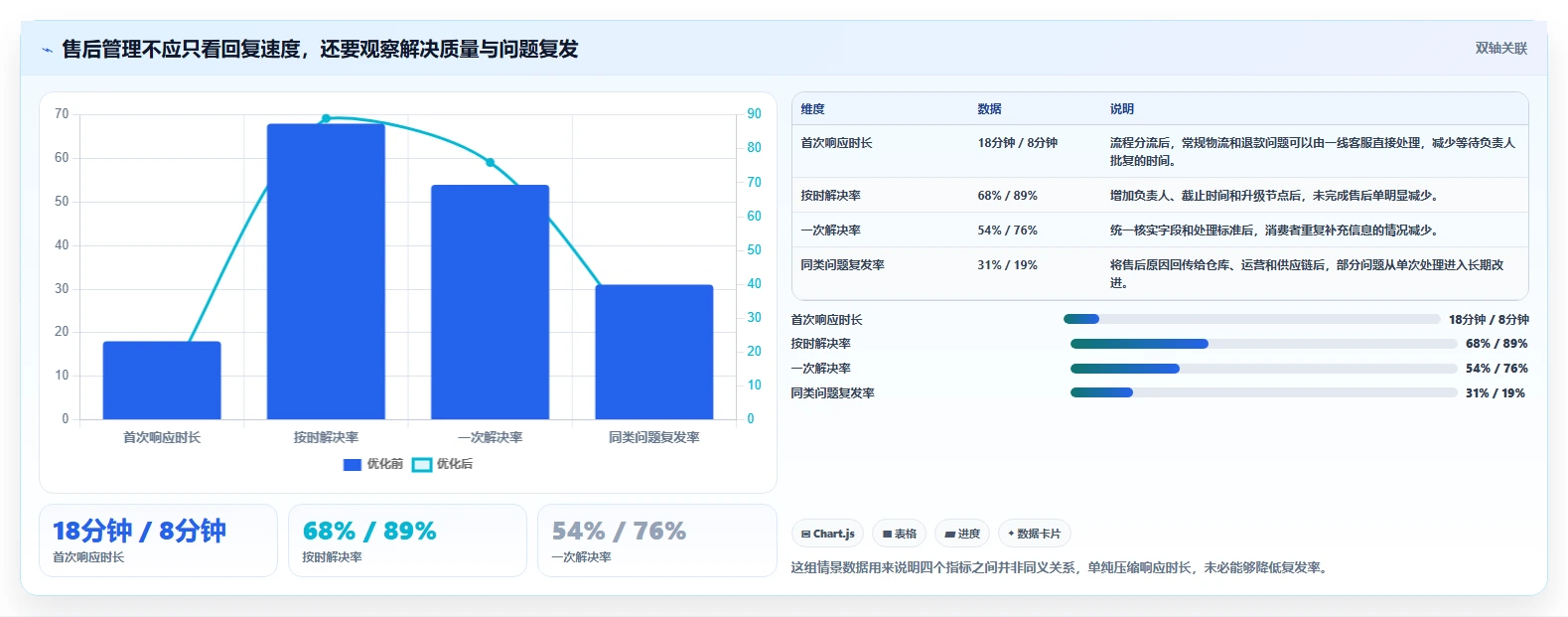Screen dimensions: 1568x617
Task: Click the teal line point above 按时解决率 bar
Action: click(326, 118)
